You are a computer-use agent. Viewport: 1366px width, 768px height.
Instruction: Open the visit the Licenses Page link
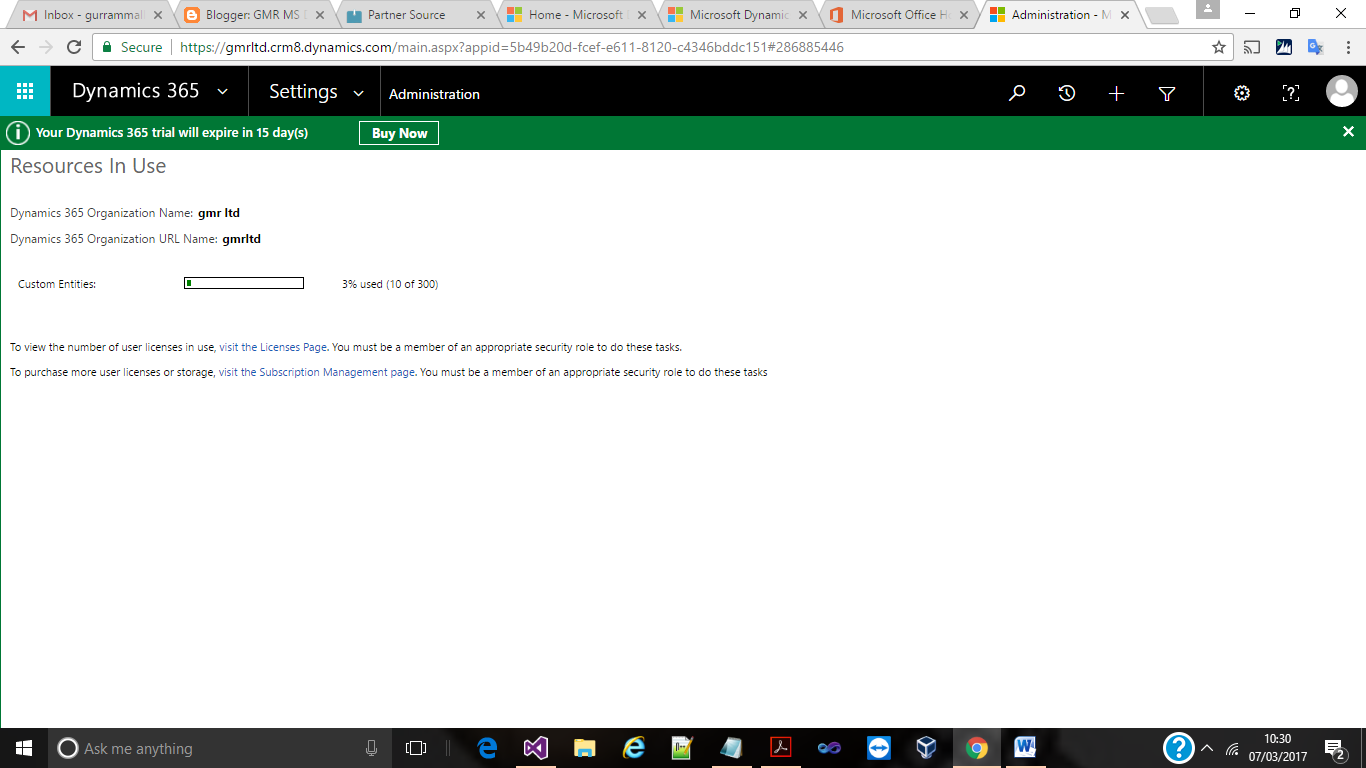point(273,347)
